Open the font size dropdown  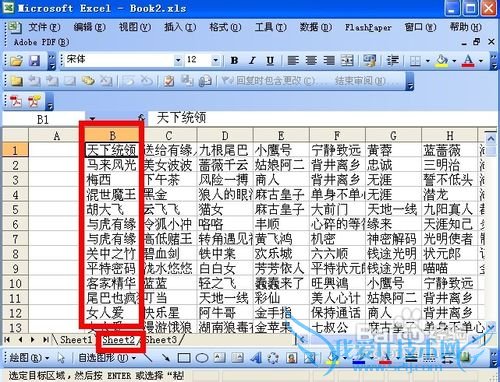215,60
